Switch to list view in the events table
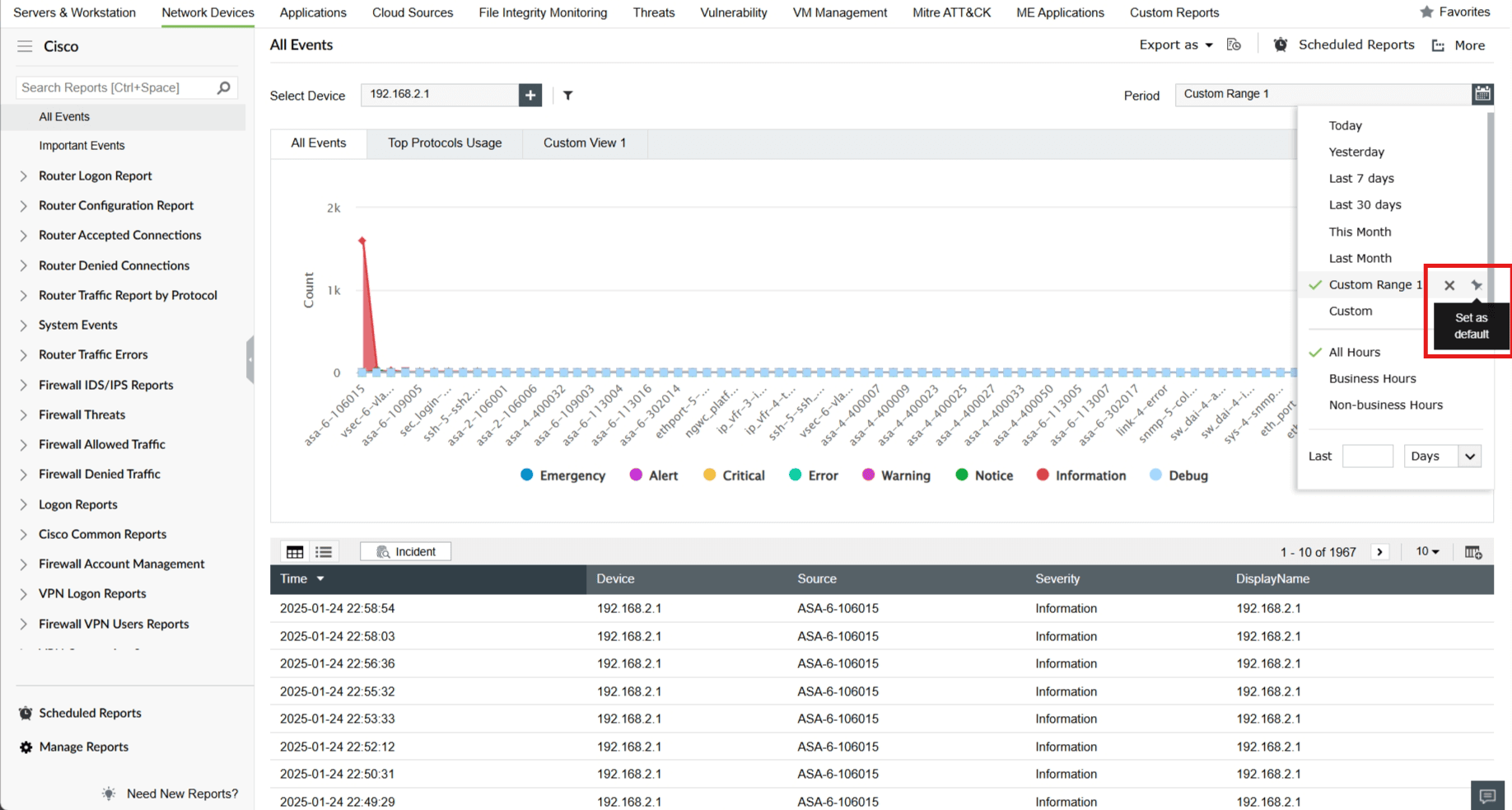Viewport: 1512px width, 810px height. coord(324,551)
